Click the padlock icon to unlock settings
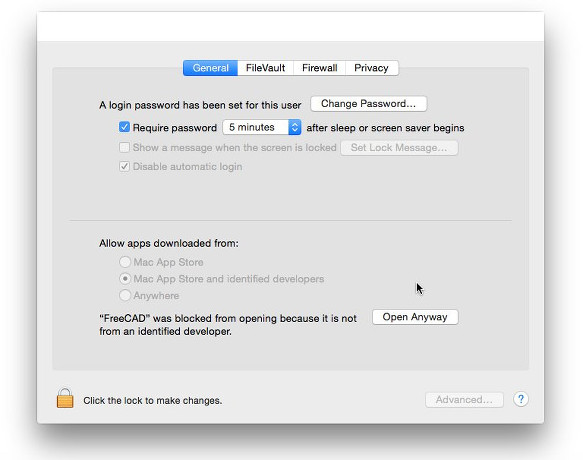The height and width of the screenshot is (460, 583). [65, 398]
